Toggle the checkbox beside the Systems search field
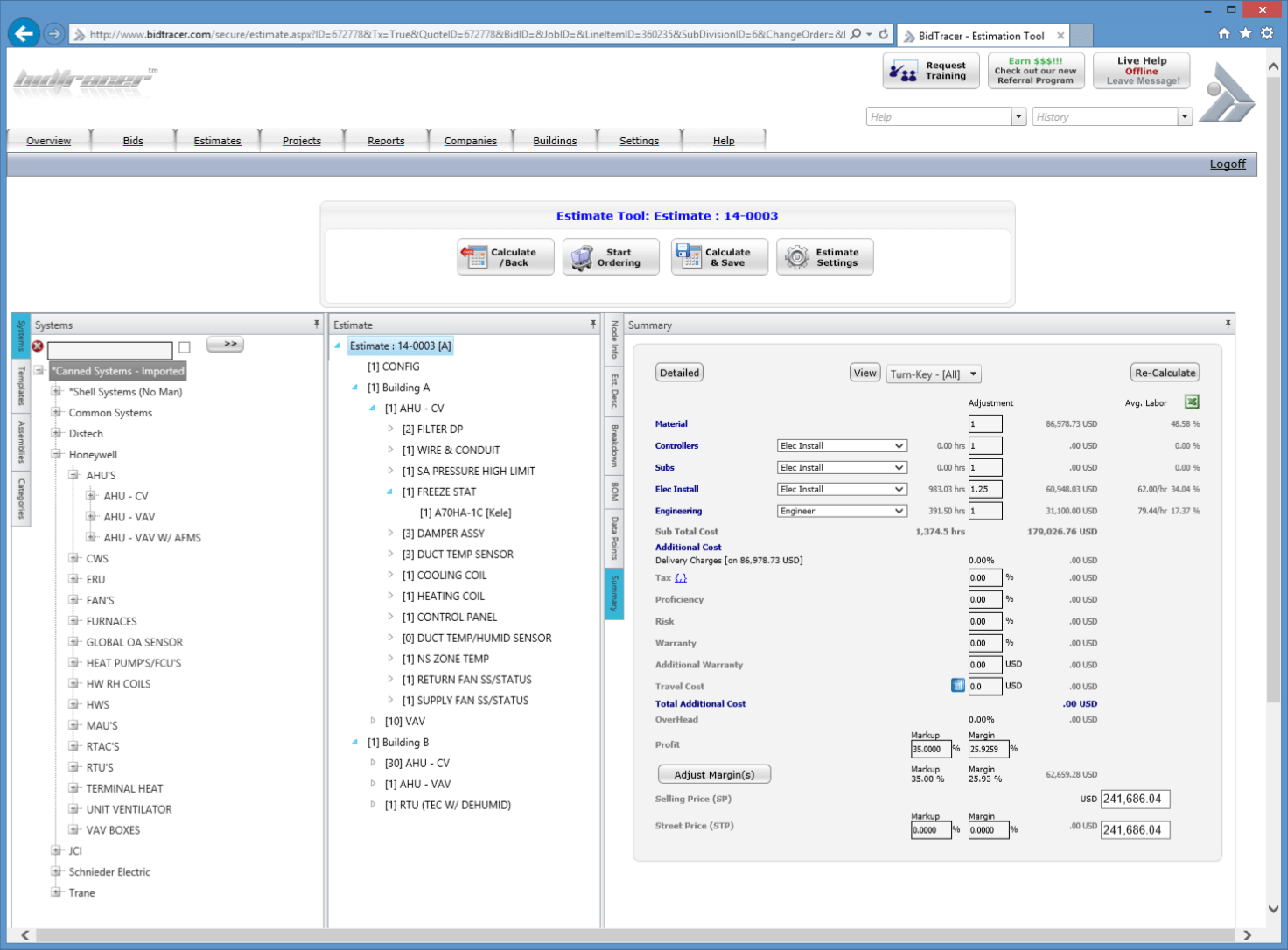The width and height of the screenshot is (1288, 950). [x=185, y=346]
